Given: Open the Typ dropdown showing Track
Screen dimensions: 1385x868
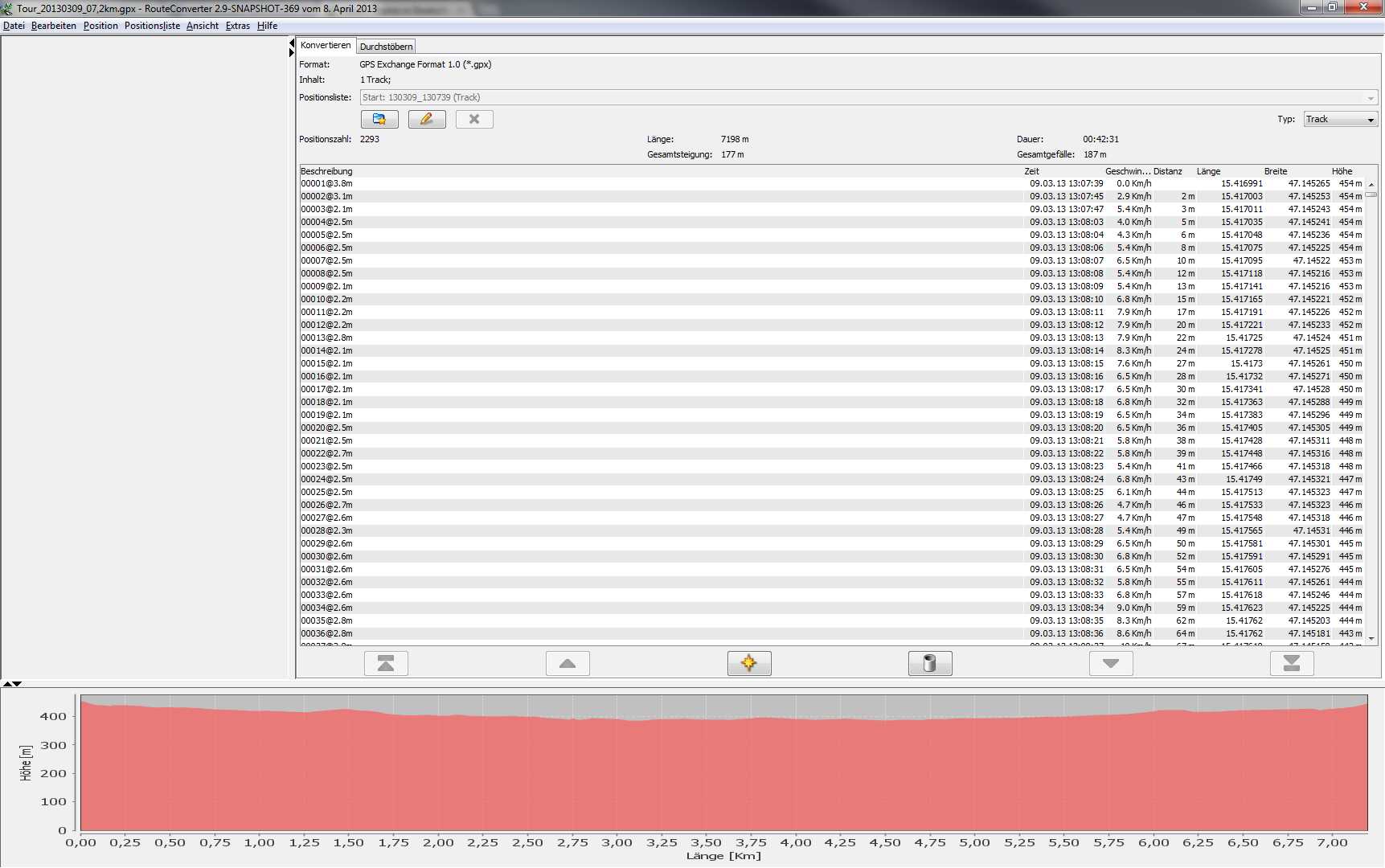Looking at the screenshot, I should [x=1340, y=120].
